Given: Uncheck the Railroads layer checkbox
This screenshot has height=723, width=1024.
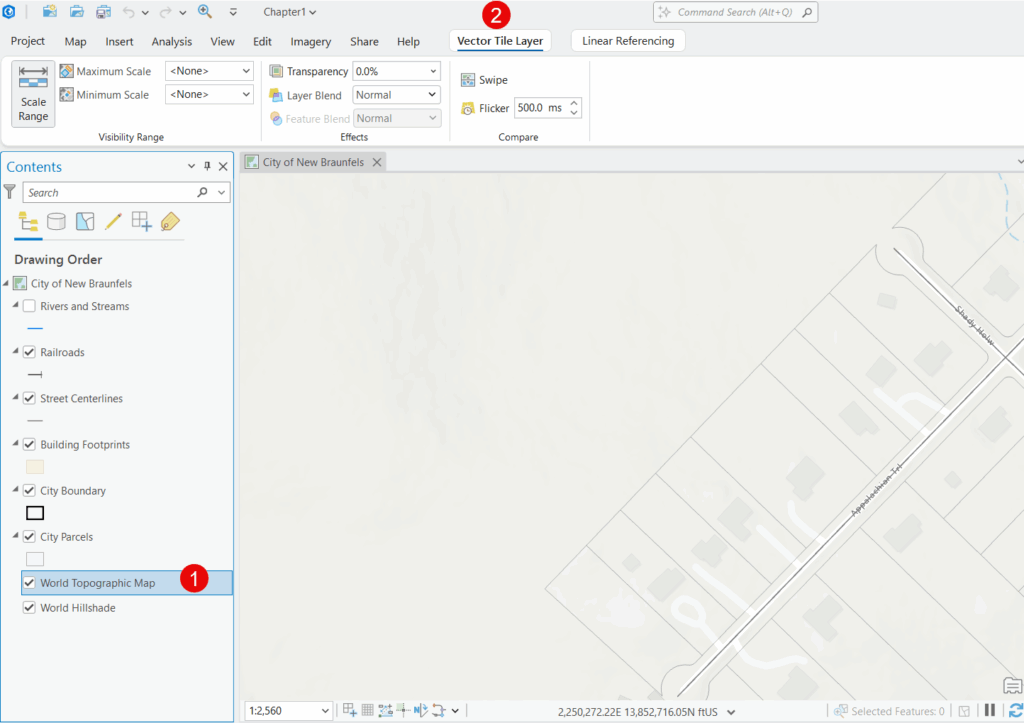Looking at the screenshot, I should pos(29,352).
